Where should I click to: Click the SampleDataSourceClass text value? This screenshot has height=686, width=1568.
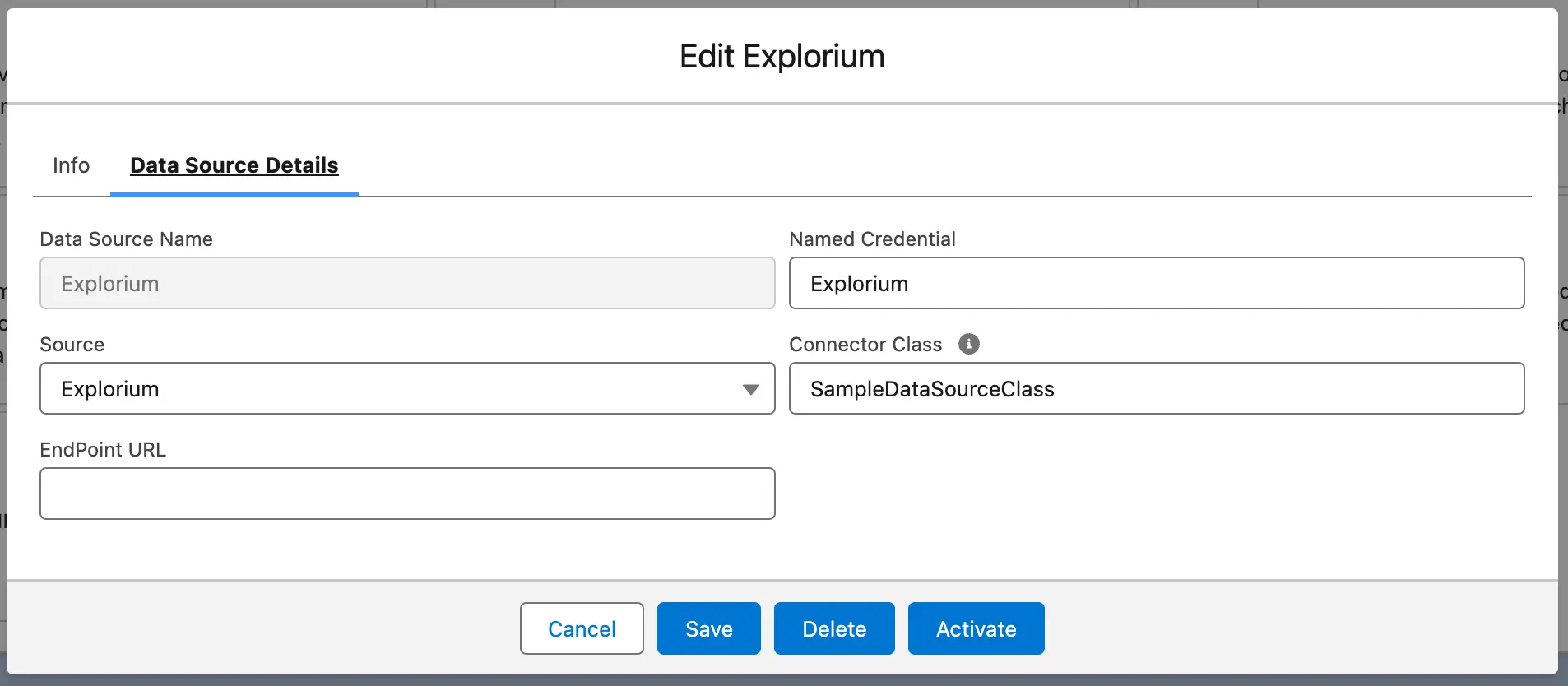pyautogui.click(x=932, y=389)
